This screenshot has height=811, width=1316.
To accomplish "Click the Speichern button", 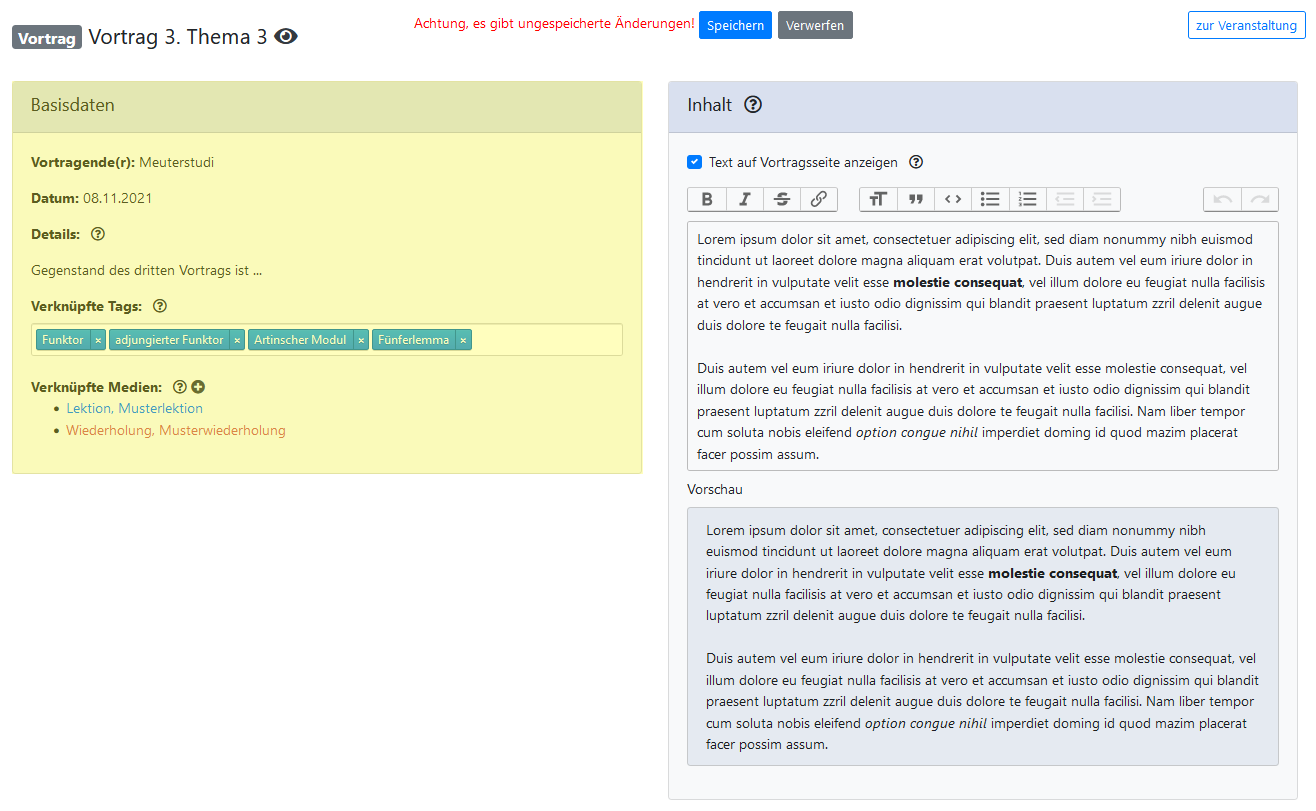I will tap(735, 25).
